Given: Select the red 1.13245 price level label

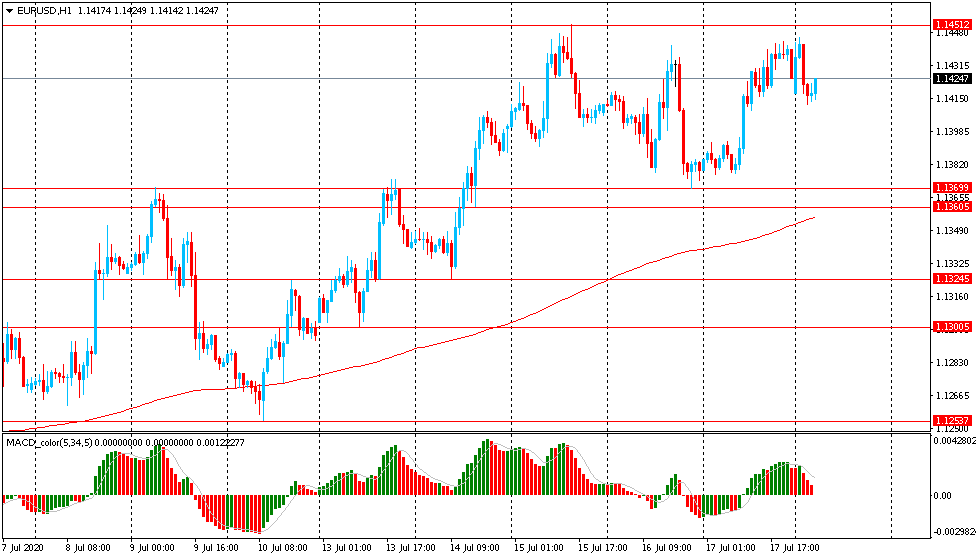Looking at the screenshot, I should click(952, 279).
